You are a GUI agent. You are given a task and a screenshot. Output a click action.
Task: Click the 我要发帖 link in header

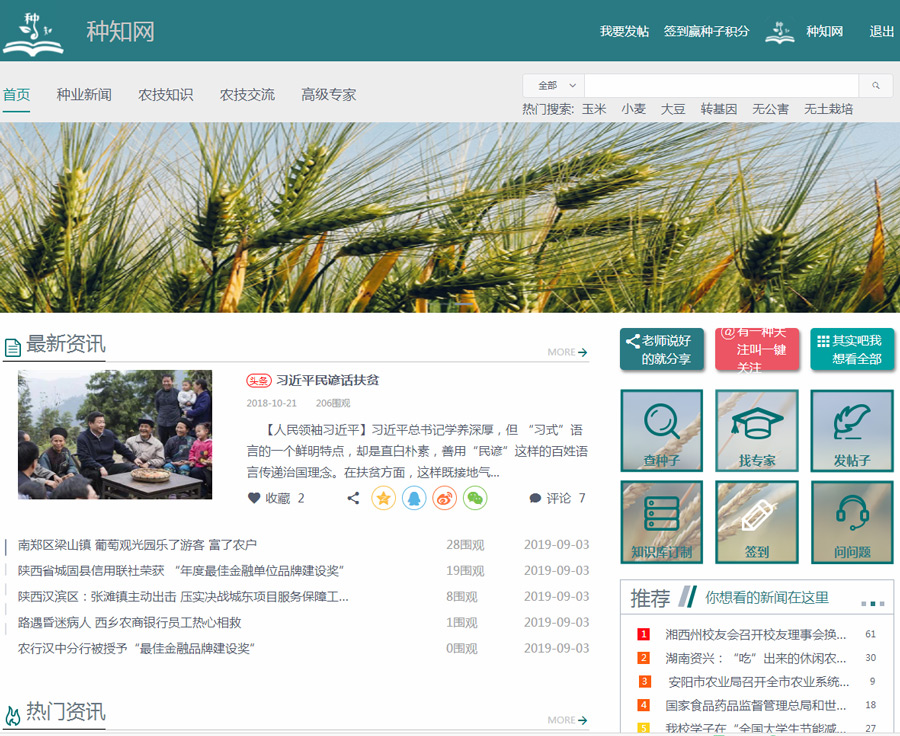pos(624,31)
